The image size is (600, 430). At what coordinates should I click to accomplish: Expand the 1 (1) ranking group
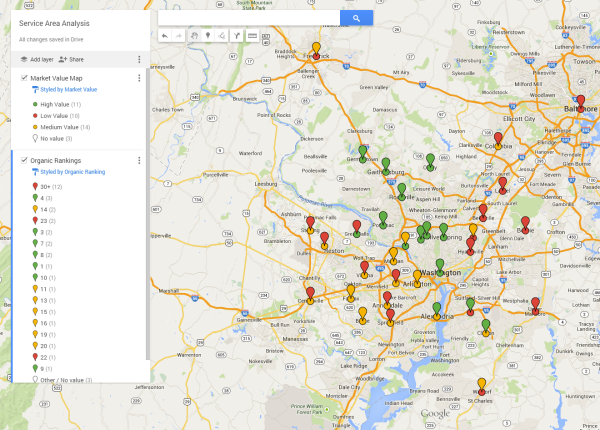point(42,266)
